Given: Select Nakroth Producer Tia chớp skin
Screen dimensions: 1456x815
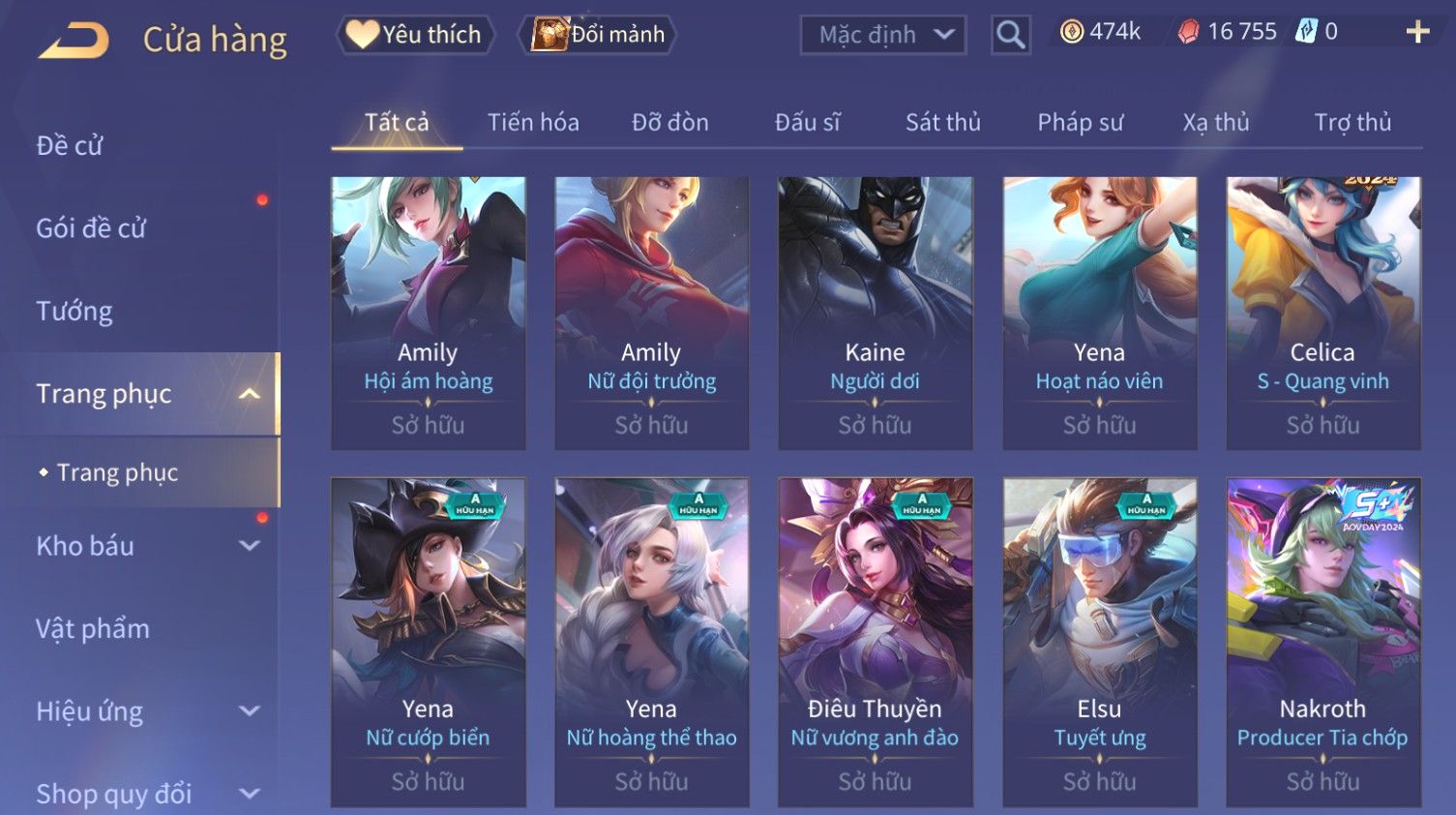Looking at the screenshot, I should point(1322,642).
